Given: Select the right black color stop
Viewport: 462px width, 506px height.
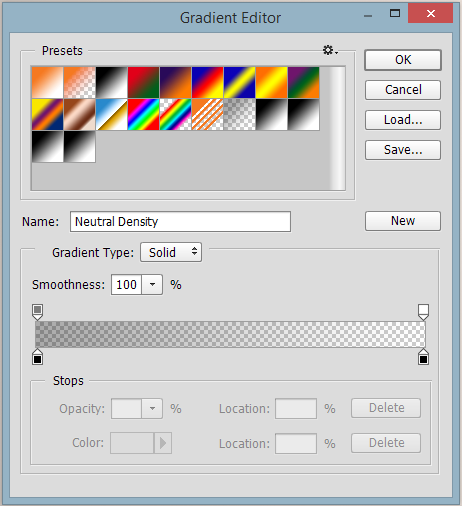Looking at the screenshot, I should click(423, 357).
